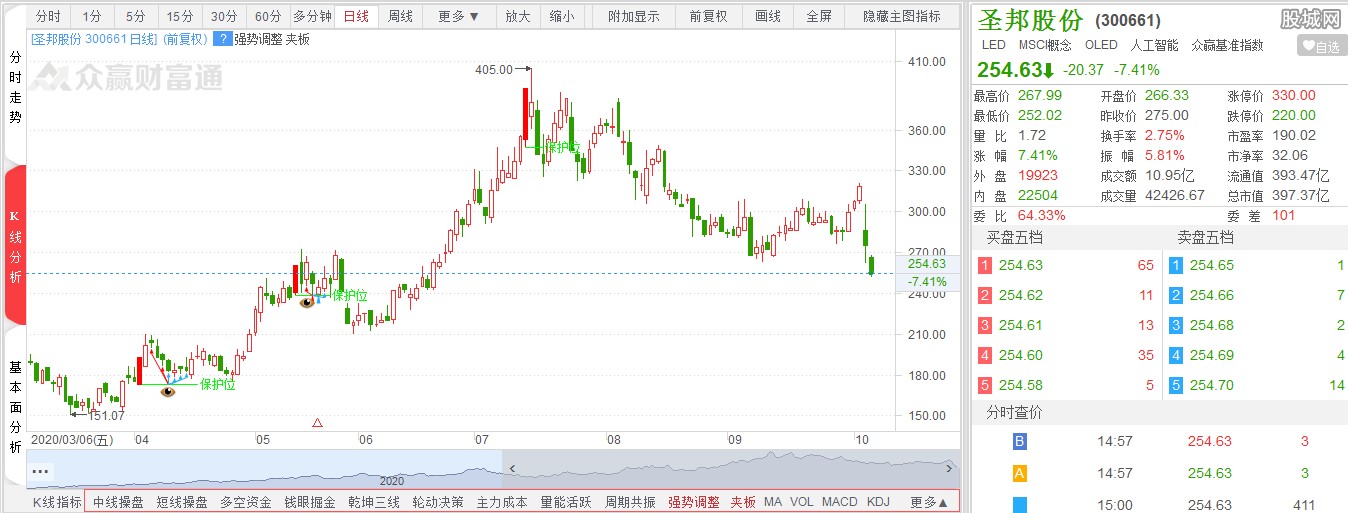The image size is (1348, 513).
Task: Click the eye icon near the May 保护位
Action: point(307,302)
